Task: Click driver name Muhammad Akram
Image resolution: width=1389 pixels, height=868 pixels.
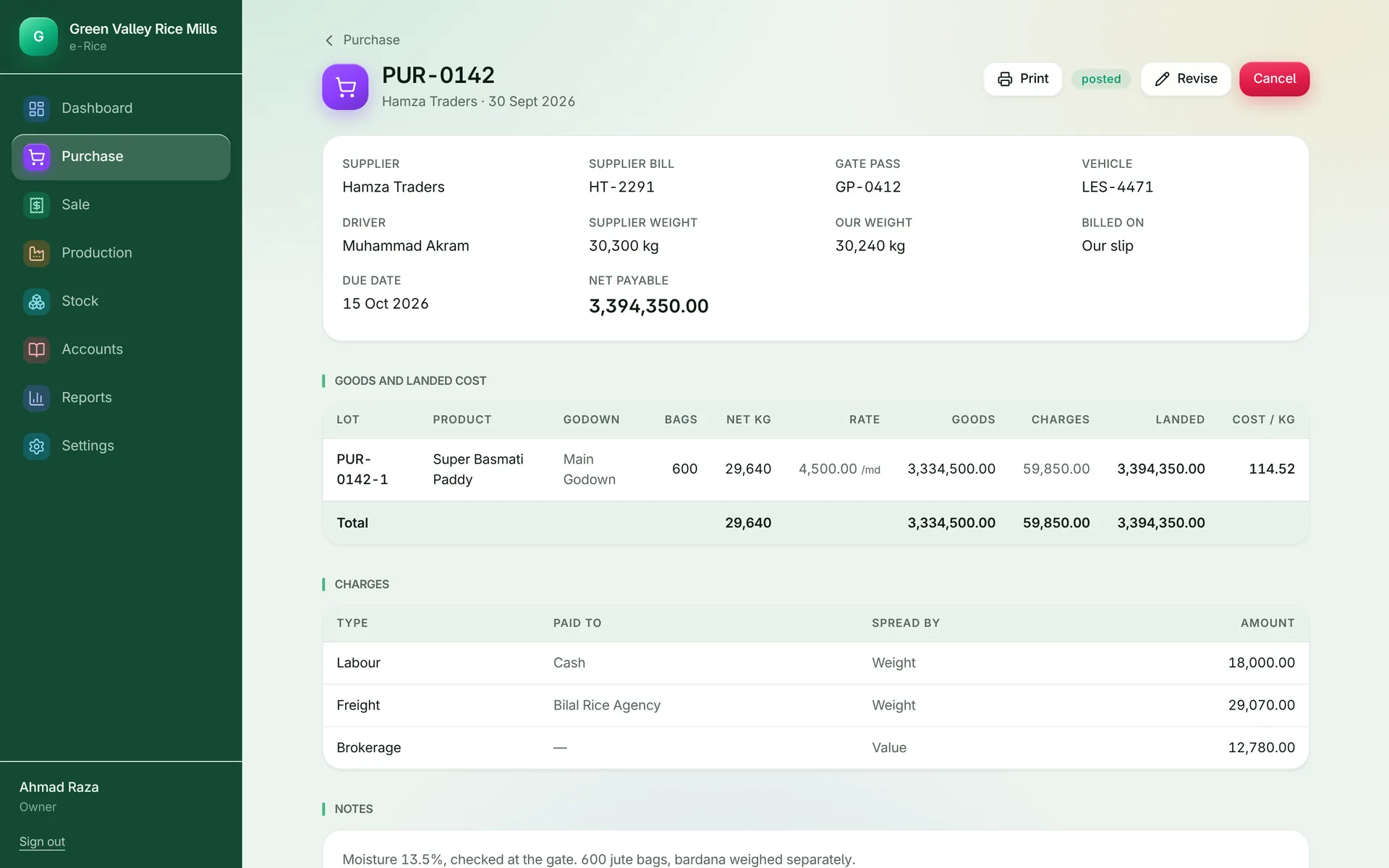Action: pyautogui.click(x=405, y=246)
